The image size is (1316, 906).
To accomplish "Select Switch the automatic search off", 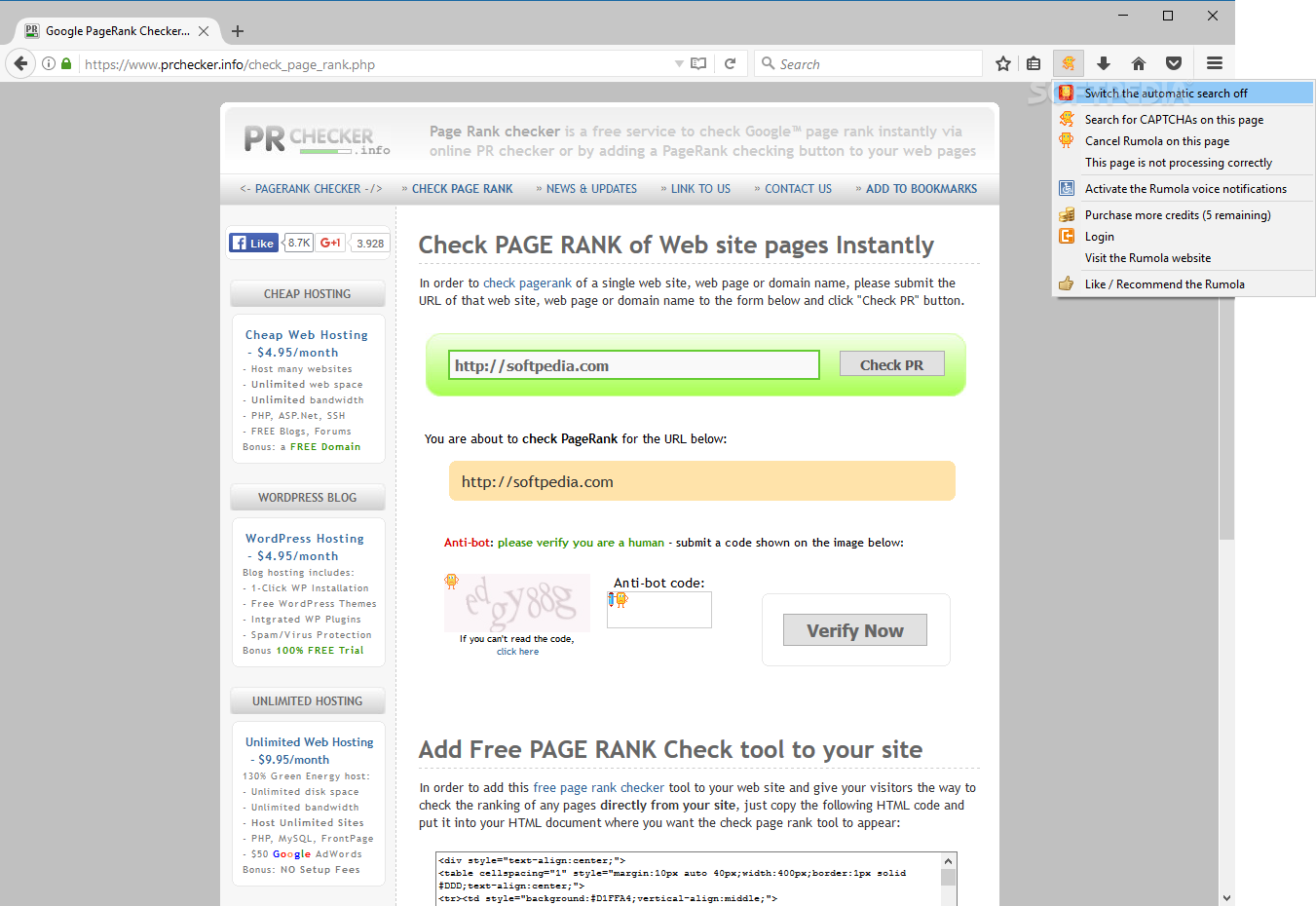I will (x=1184, y=93).
